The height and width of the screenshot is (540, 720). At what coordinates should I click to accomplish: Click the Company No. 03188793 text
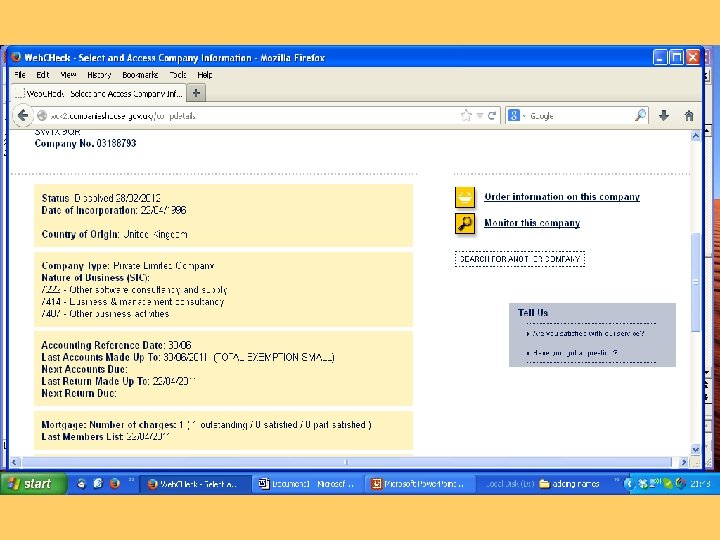[85, 143]
